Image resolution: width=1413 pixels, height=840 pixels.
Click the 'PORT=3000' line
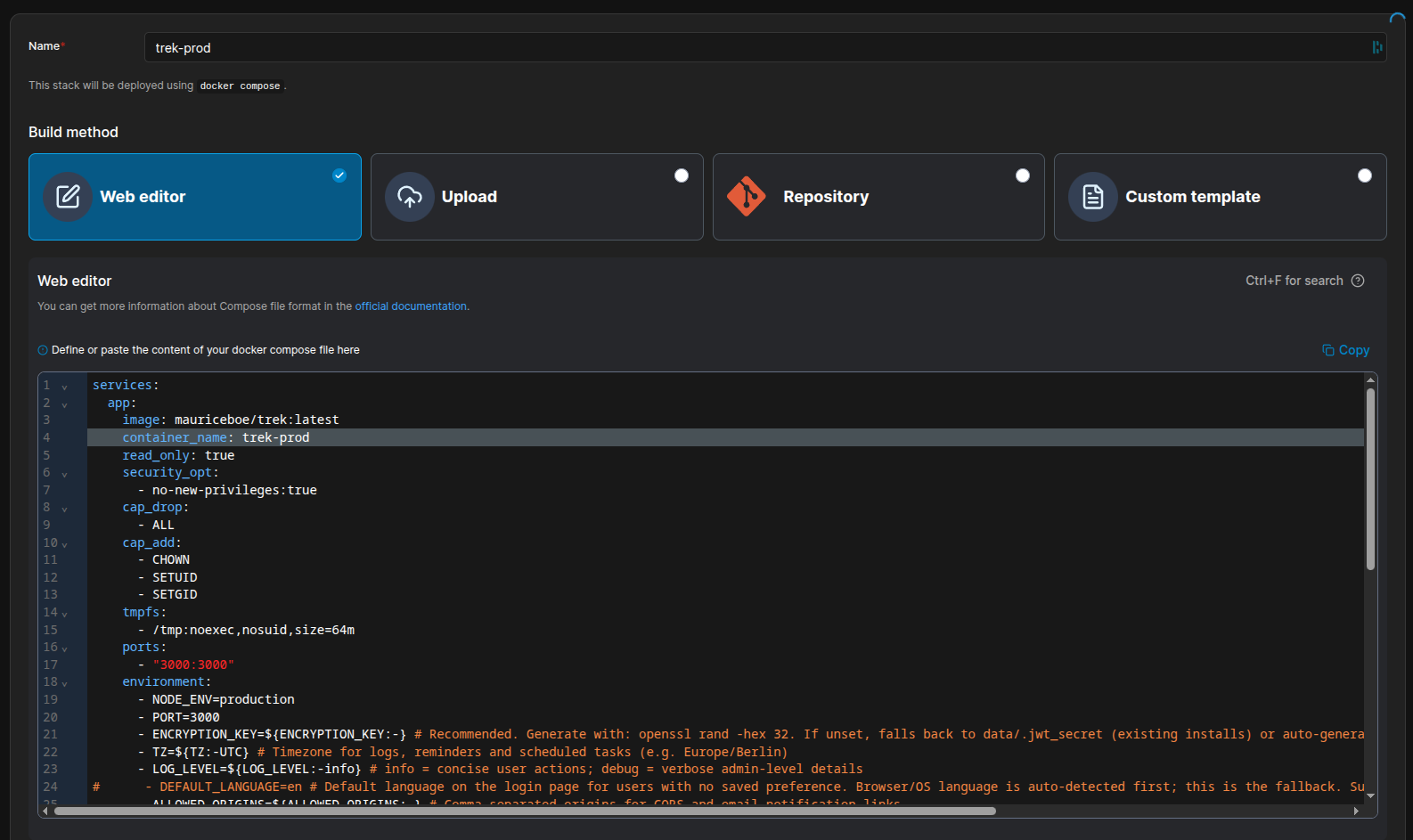click(x=178, y=717)
